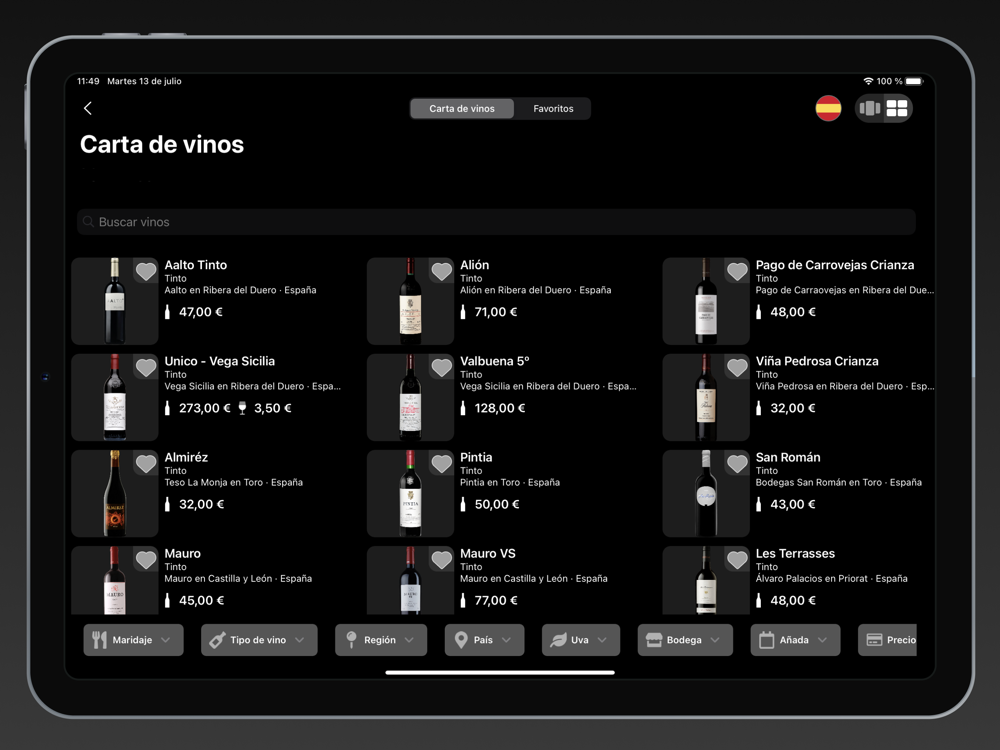Open the Maridaje filter dropdown
This screenshot has height=750, width=1000.
(x=133, y=640)
